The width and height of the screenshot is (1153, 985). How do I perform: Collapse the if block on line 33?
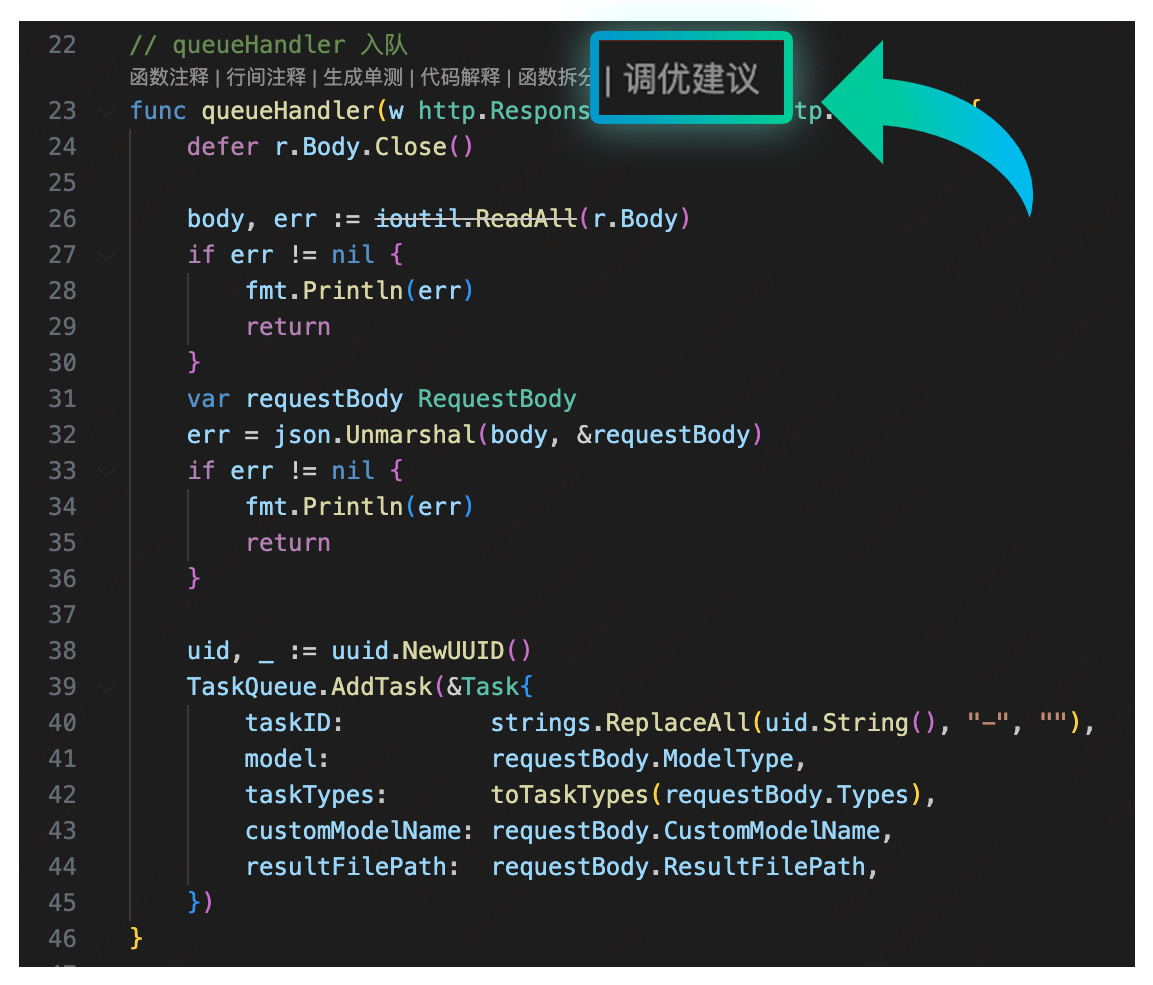click(x=106, y=471)
